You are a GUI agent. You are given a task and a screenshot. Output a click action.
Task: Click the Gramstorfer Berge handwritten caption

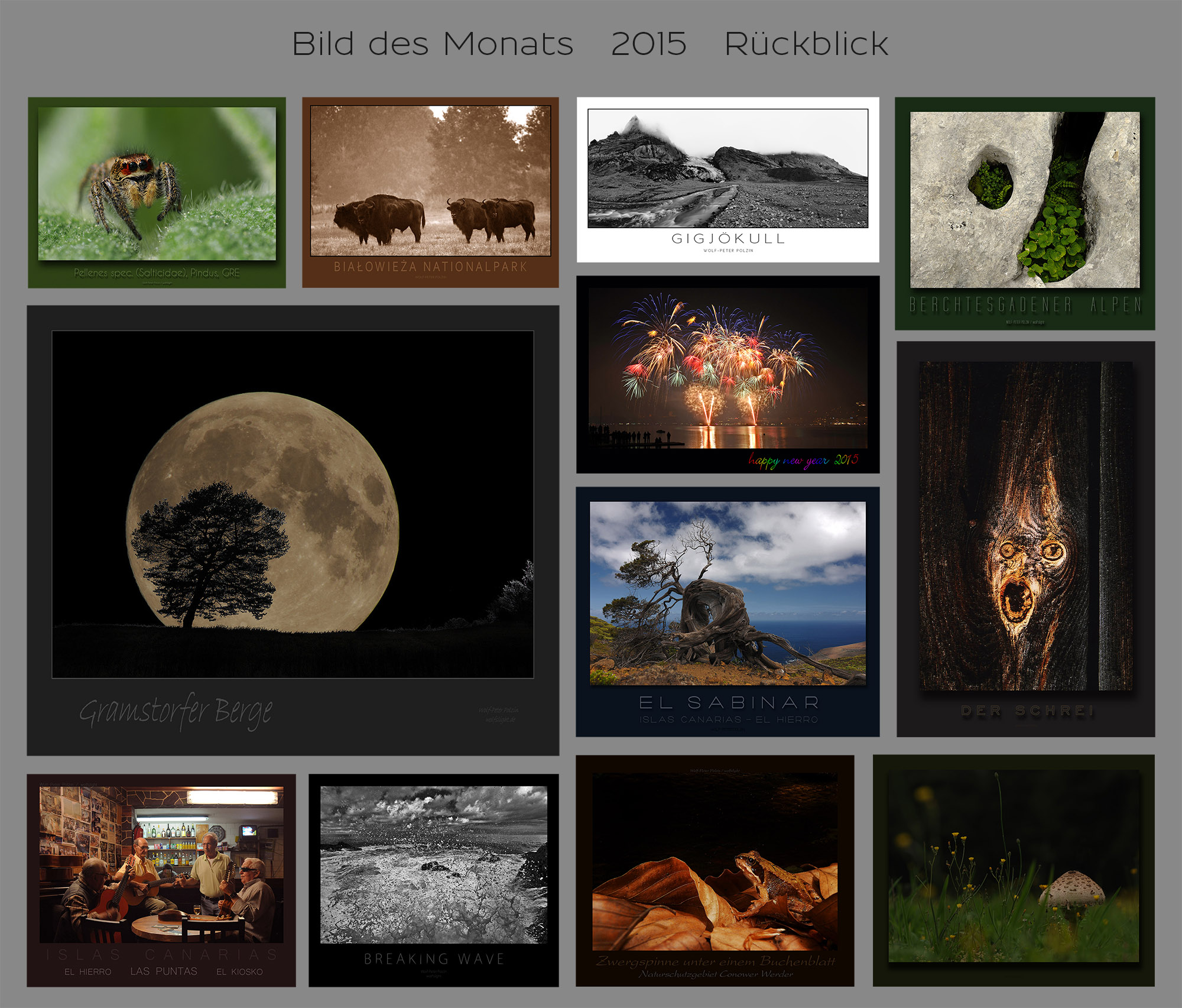pos(176,711)
